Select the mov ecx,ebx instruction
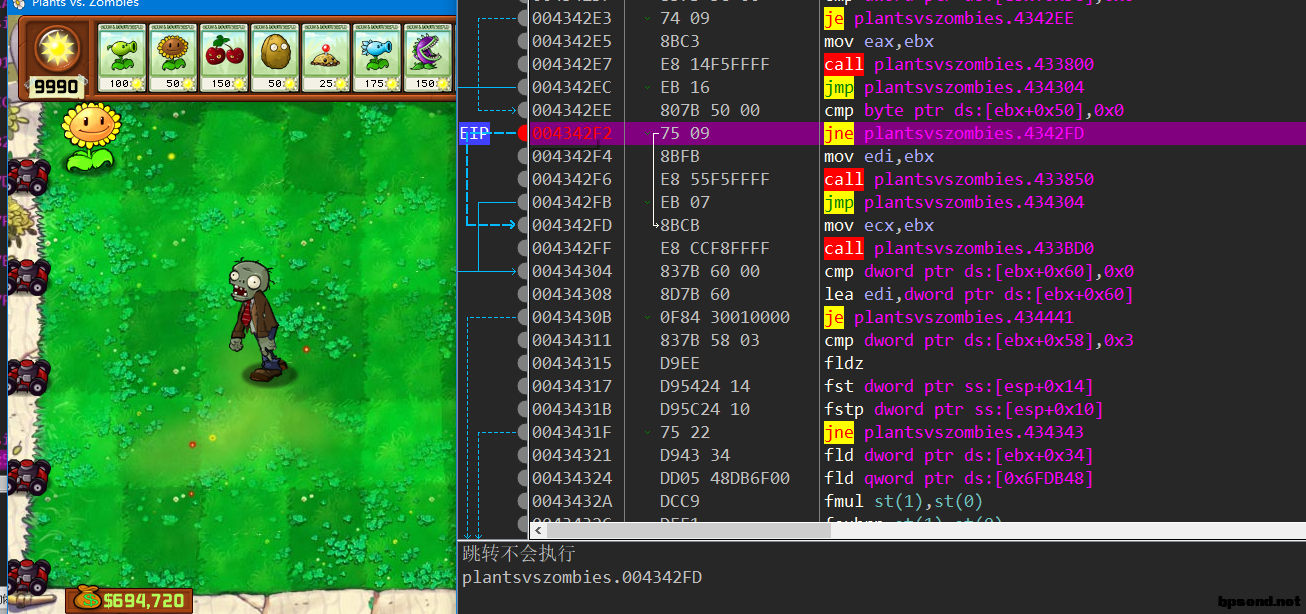 879,225
